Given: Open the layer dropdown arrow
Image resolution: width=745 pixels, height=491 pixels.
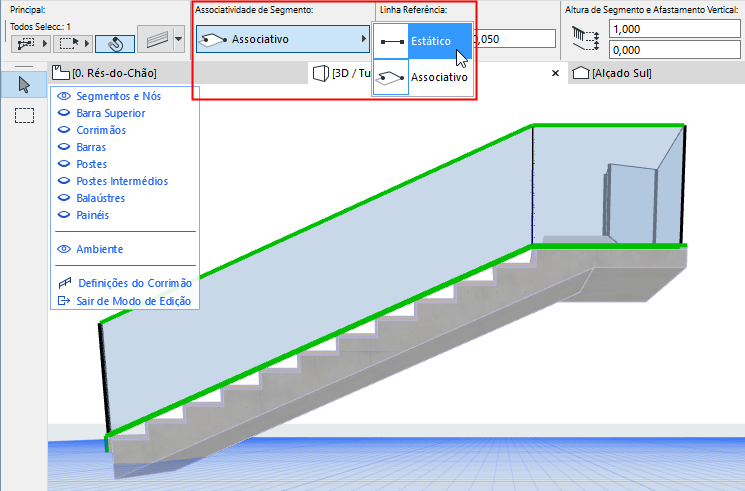Looking at the screenshot, I should tap(179, 39).
